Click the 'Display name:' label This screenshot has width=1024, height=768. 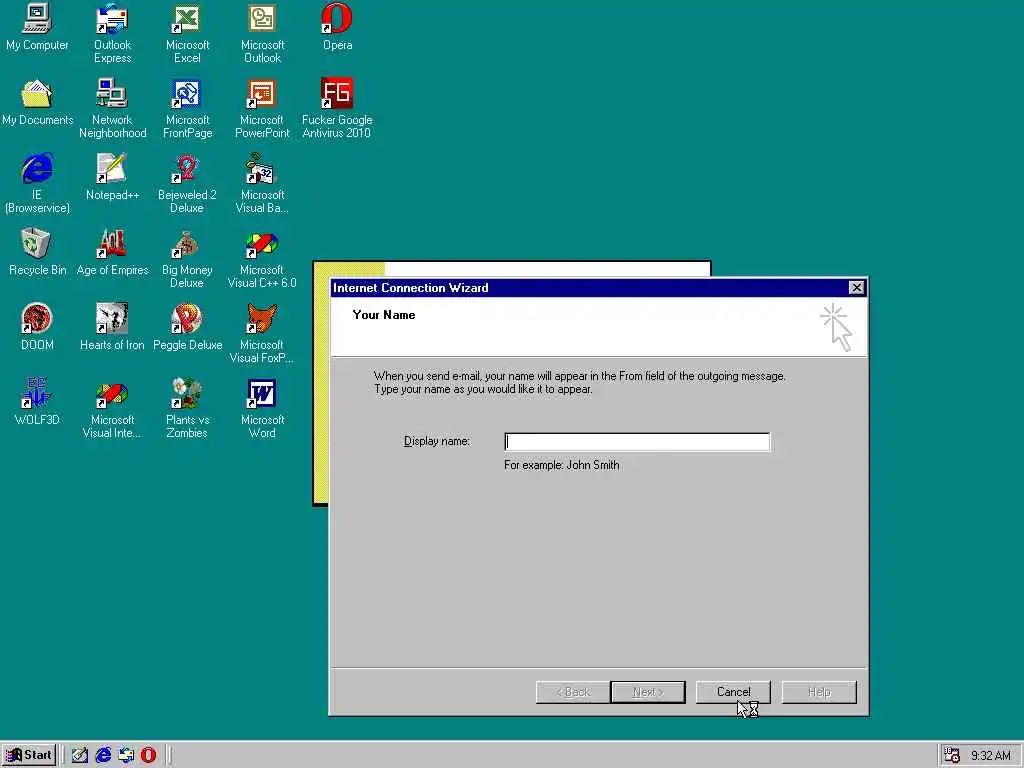(437, 441)
